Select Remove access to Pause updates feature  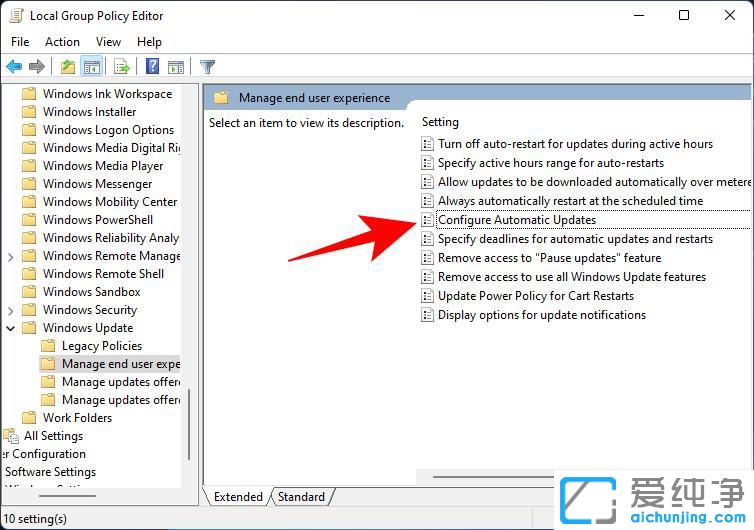(550, 258)
